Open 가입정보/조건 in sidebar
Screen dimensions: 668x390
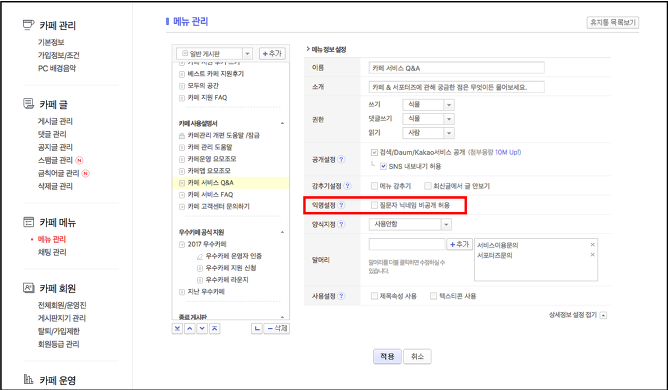pos(59,55)
